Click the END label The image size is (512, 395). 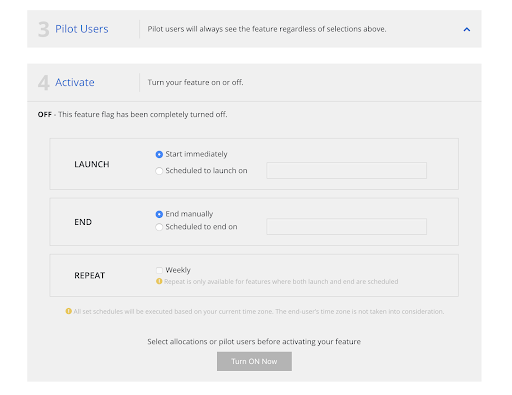tap(83, 222)
